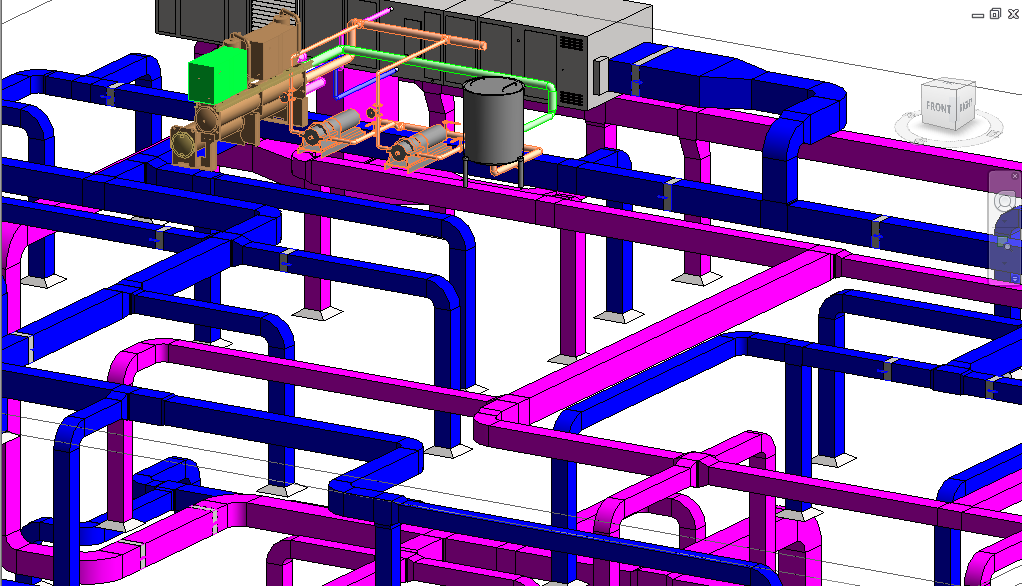Open the Steering Wheels tool in navigation bar
Viewport: 1022px width, 586px height.
(1004, 201)
